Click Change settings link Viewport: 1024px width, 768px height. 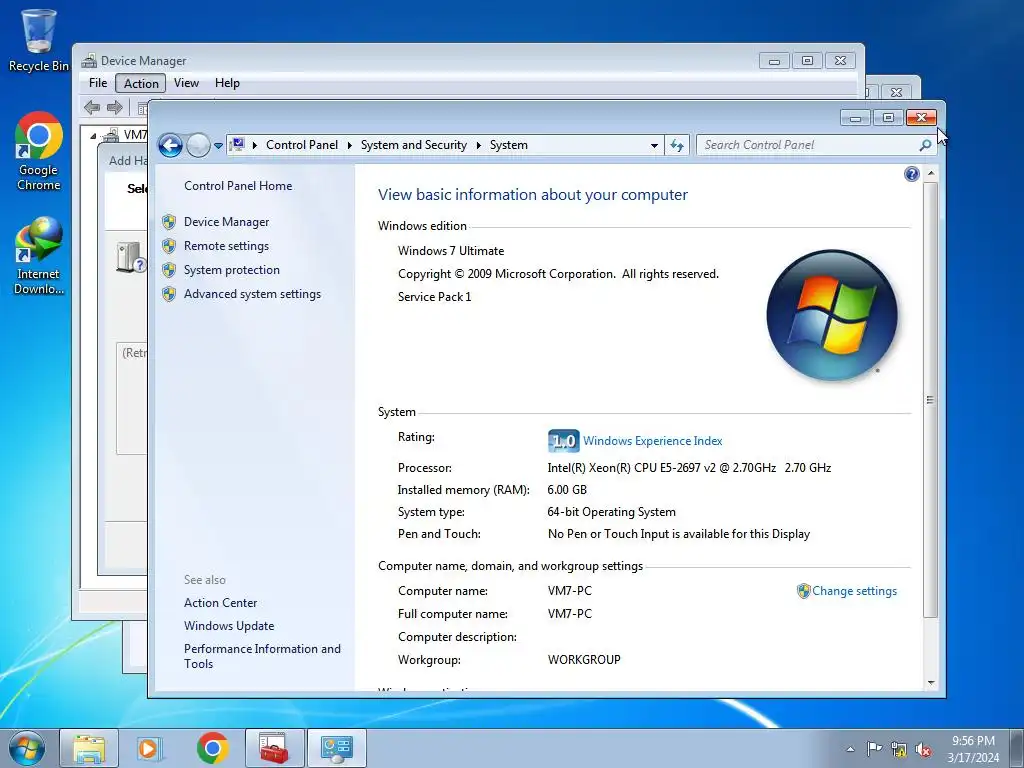point(854,591)
